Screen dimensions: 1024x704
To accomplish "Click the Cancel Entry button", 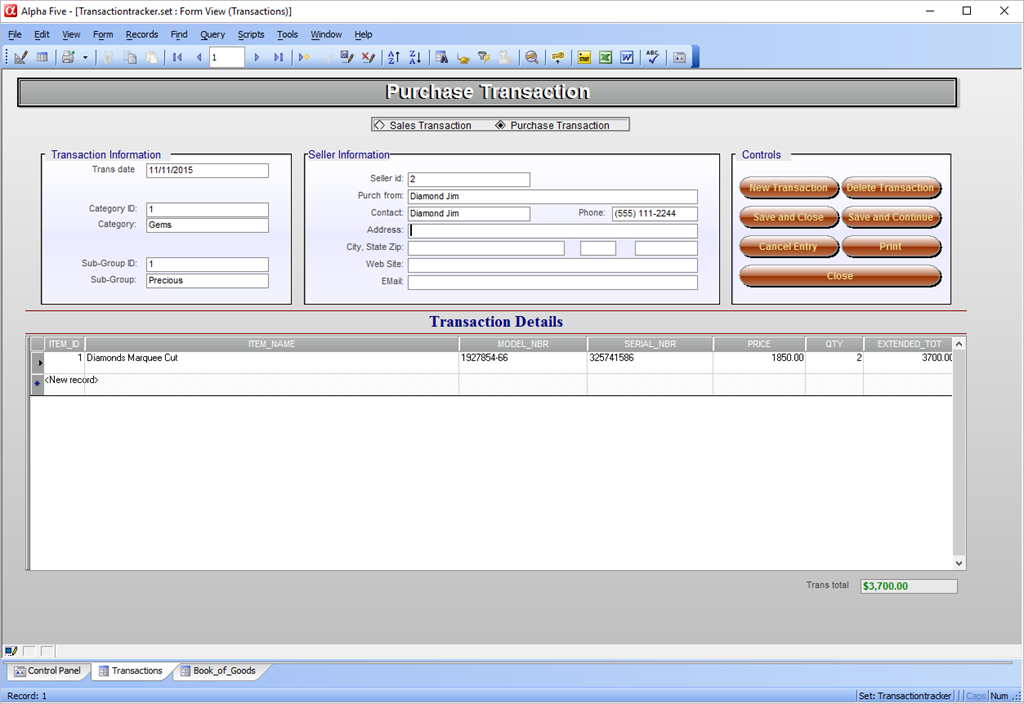I will [788, 246].
